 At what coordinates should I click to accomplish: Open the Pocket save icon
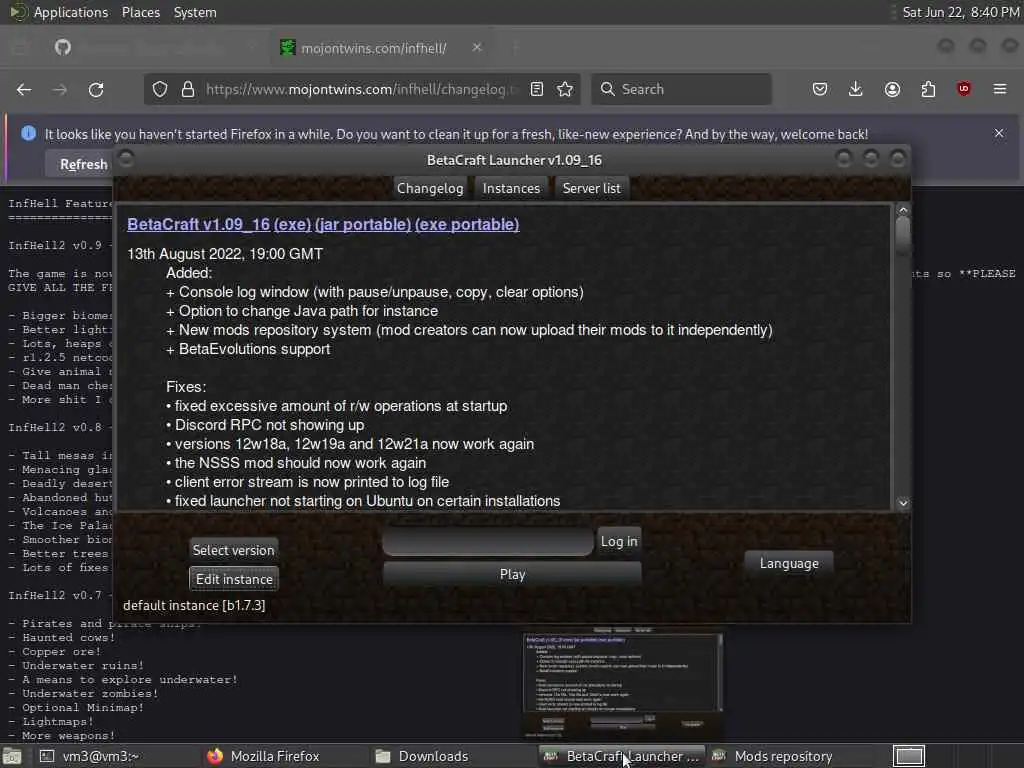(x=820, y=89)
